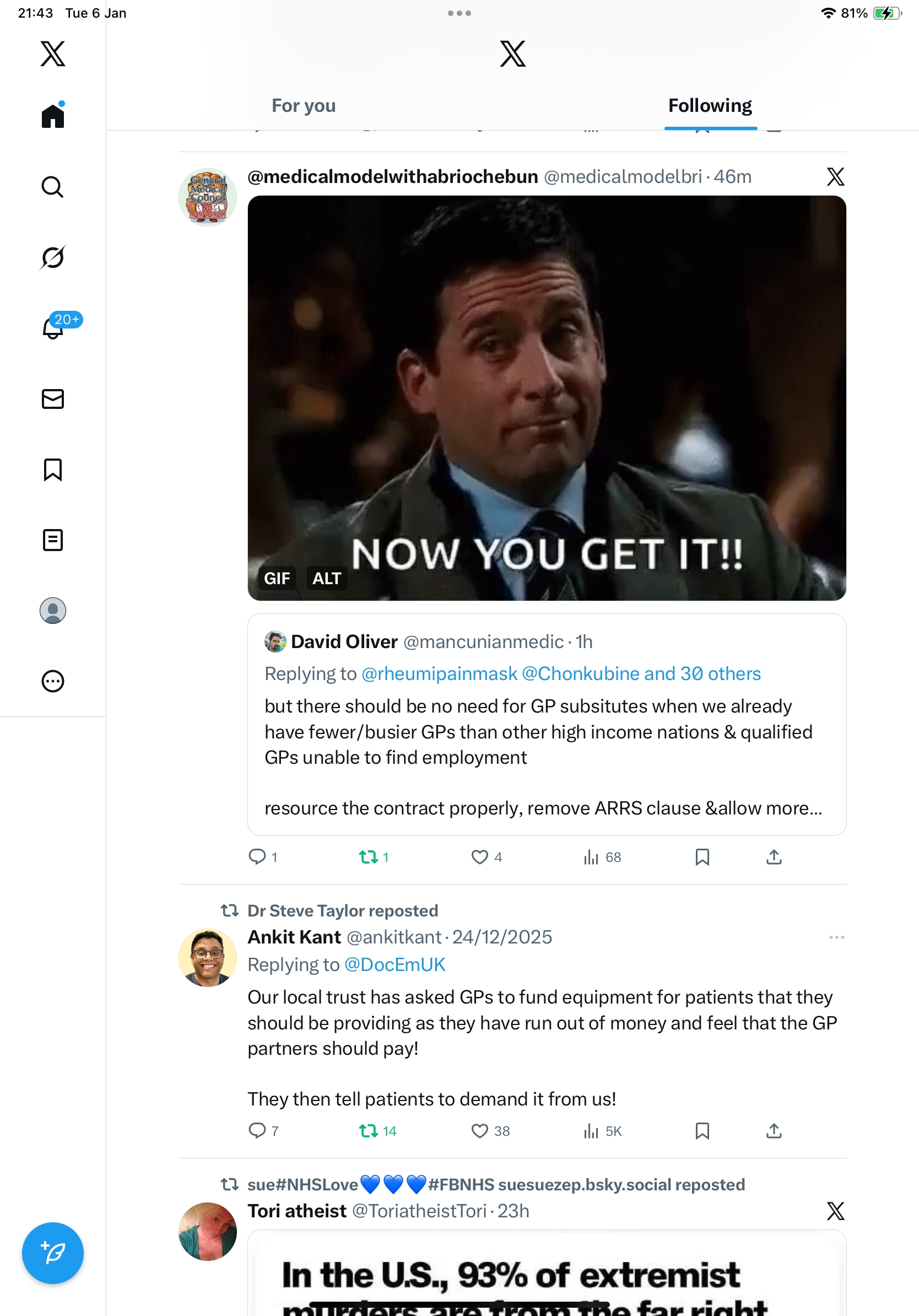Switch to the For you tab

(x=304, y=106)
